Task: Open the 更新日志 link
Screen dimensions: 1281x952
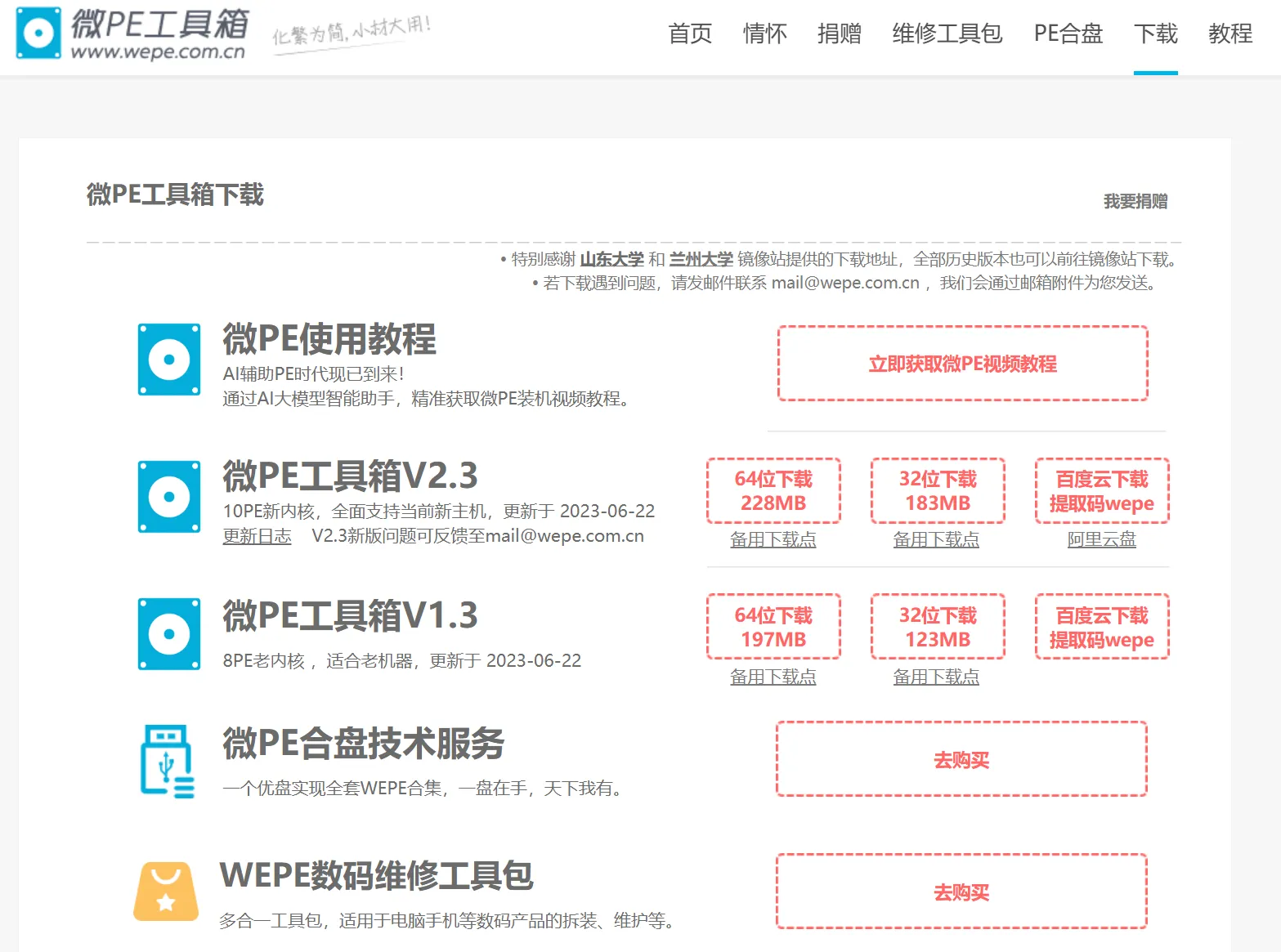Action: 257,536
